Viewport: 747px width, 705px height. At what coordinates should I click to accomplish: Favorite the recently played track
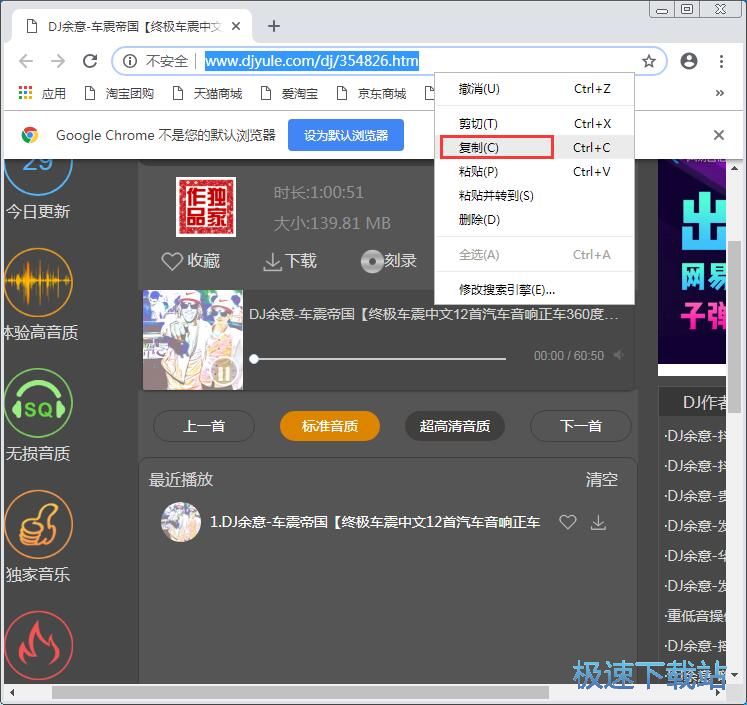pos(568,522)
